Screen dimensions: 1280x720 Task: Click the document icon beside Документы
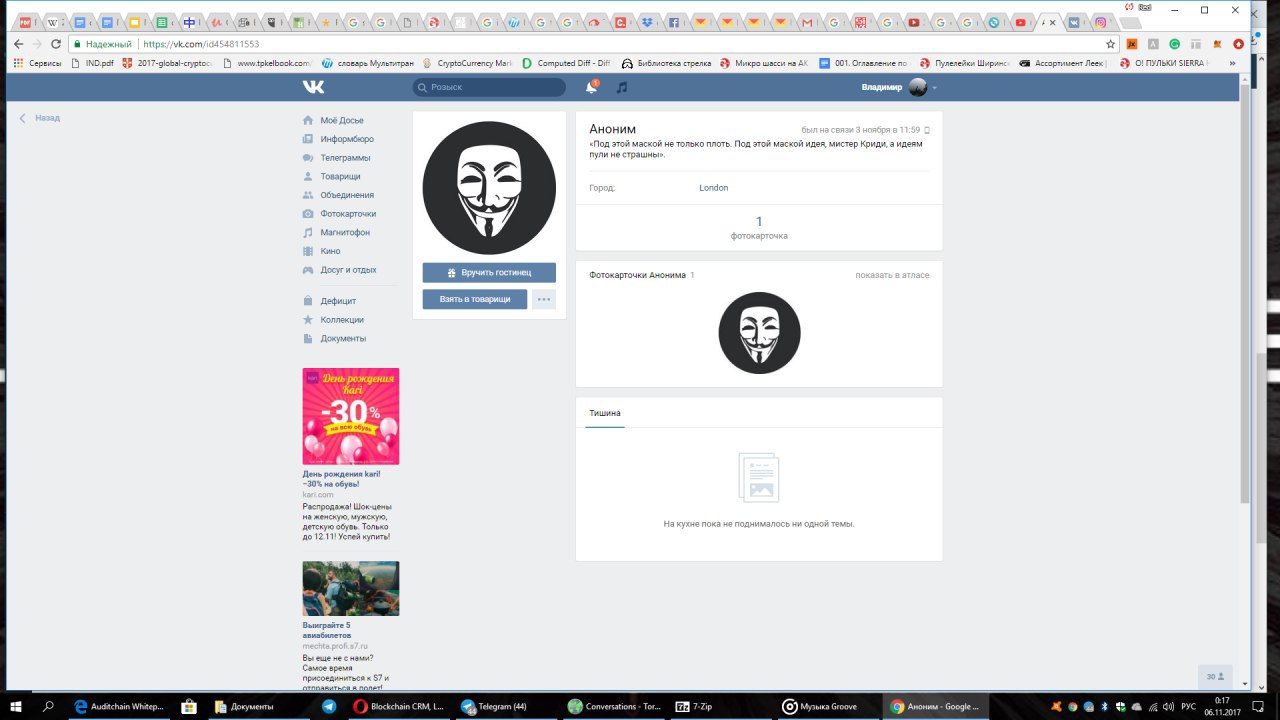[x=309, y=338]
